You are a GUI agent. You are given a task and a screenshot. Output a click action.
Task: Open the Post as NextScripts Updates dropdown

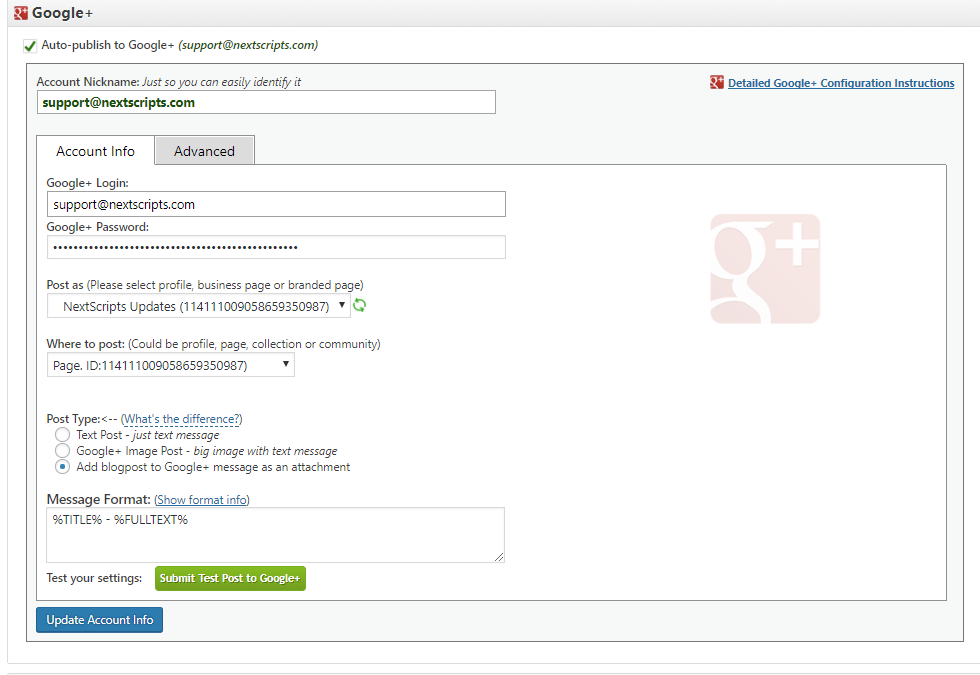click(199, 306)
